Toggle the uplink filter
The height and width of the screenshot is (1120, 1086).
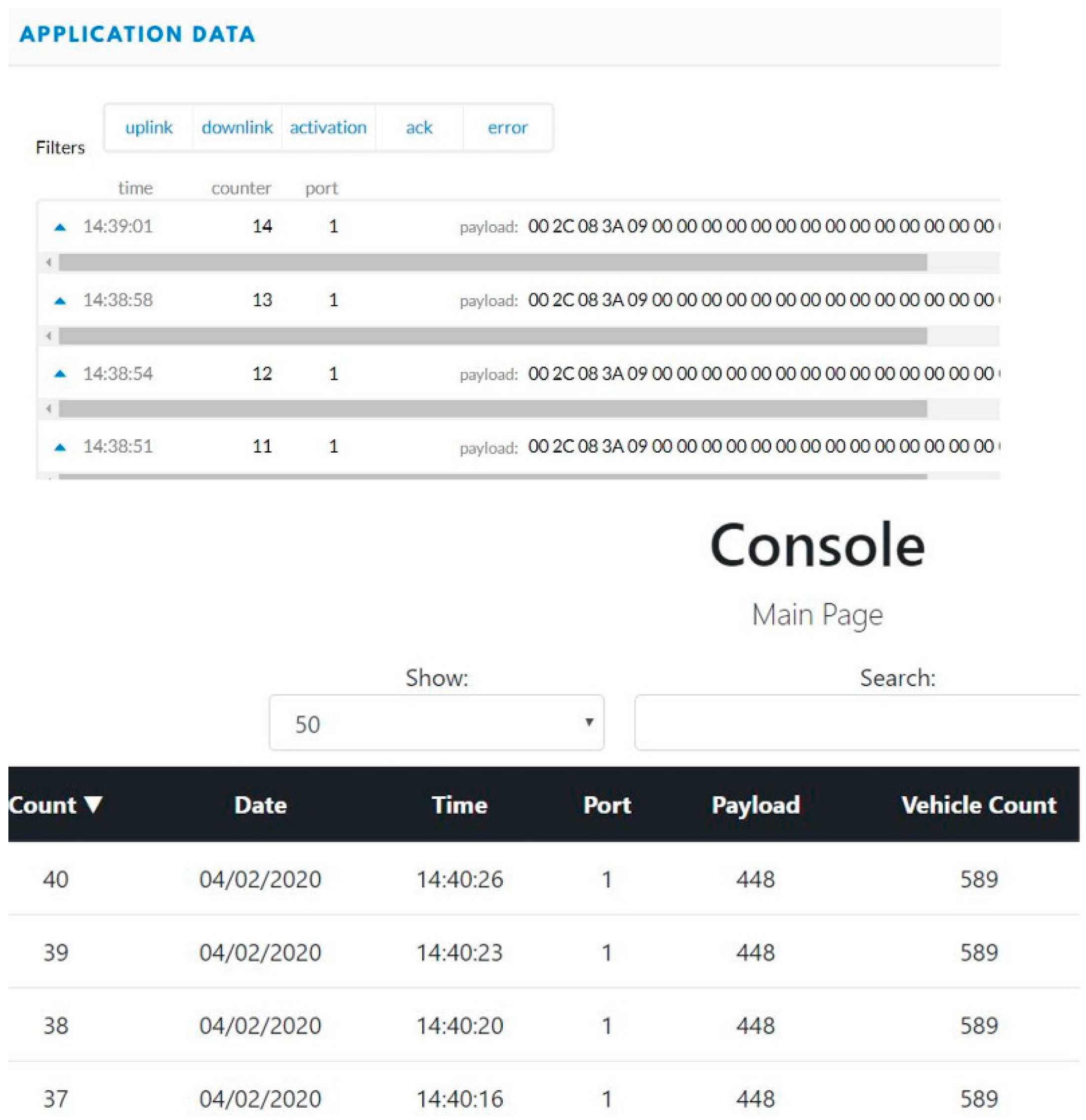(149, 127)
